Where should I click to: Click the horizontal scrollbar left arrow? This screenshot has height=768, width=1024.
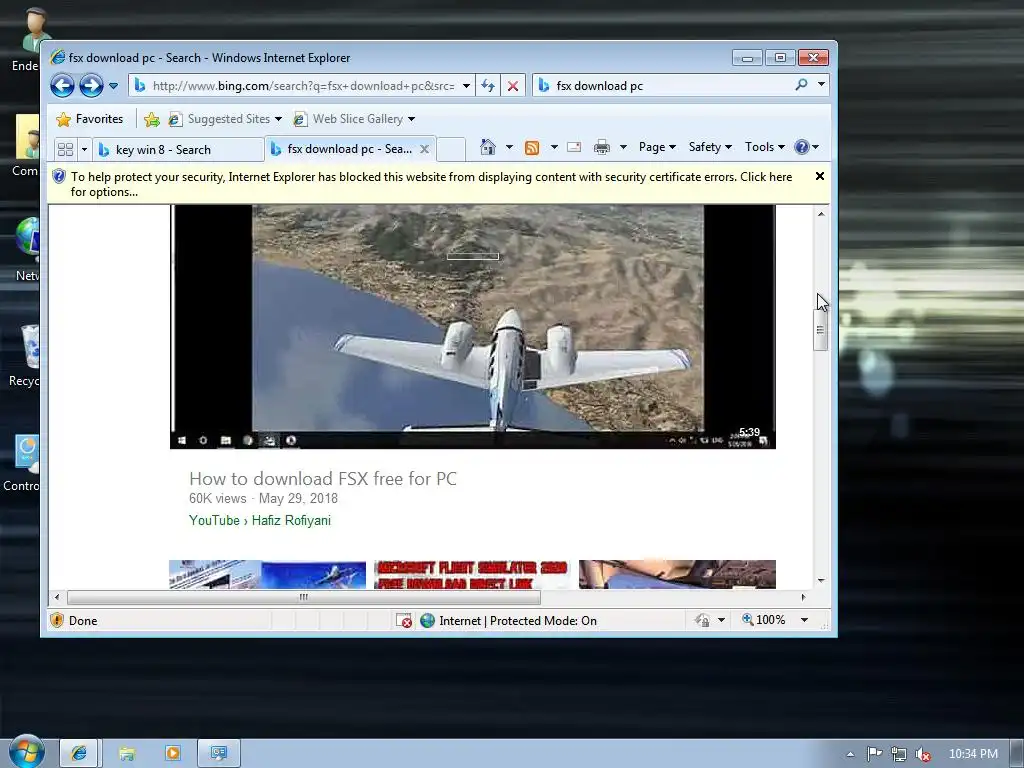tap(57, 597)
